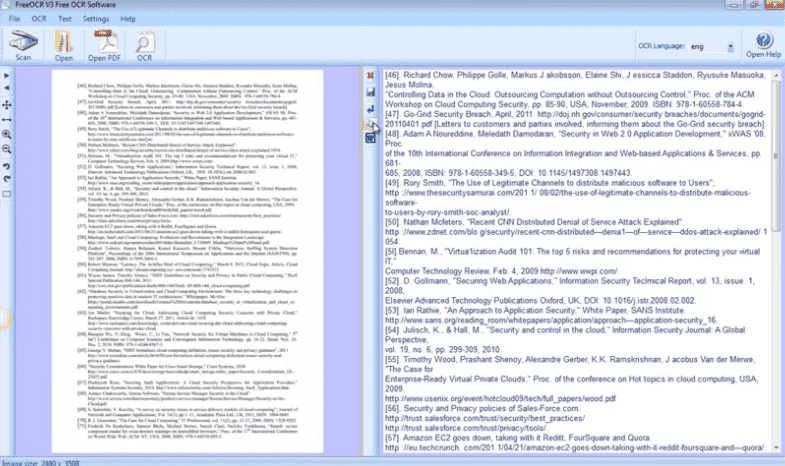Open the Text menu

65,19
